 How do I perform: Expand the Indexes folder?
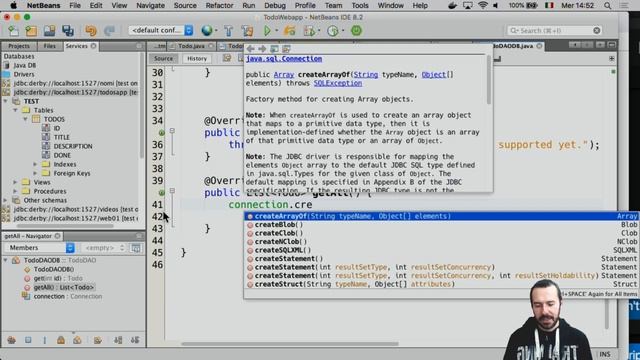[x=35, y=164]
